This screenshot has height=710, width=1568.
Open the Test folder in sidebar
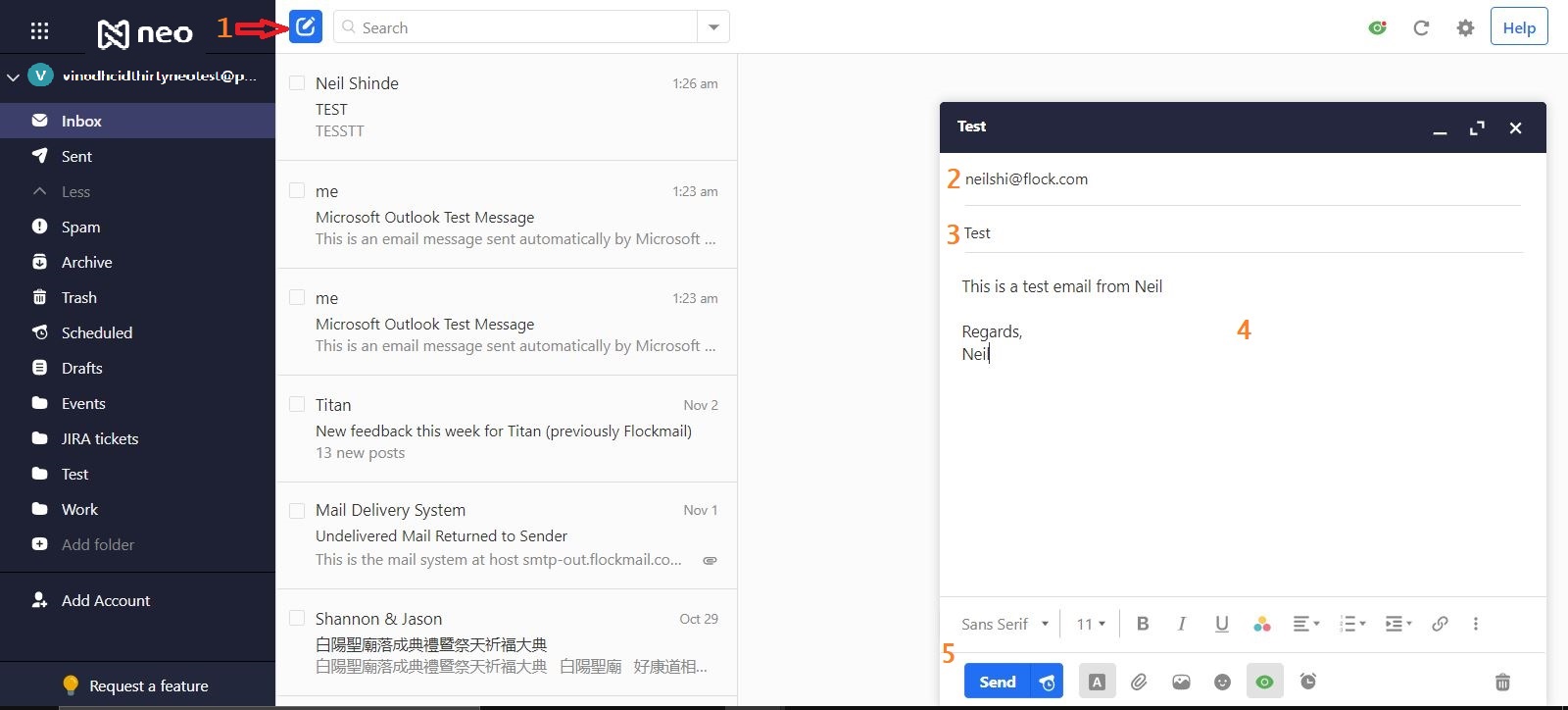pos(137,474)
